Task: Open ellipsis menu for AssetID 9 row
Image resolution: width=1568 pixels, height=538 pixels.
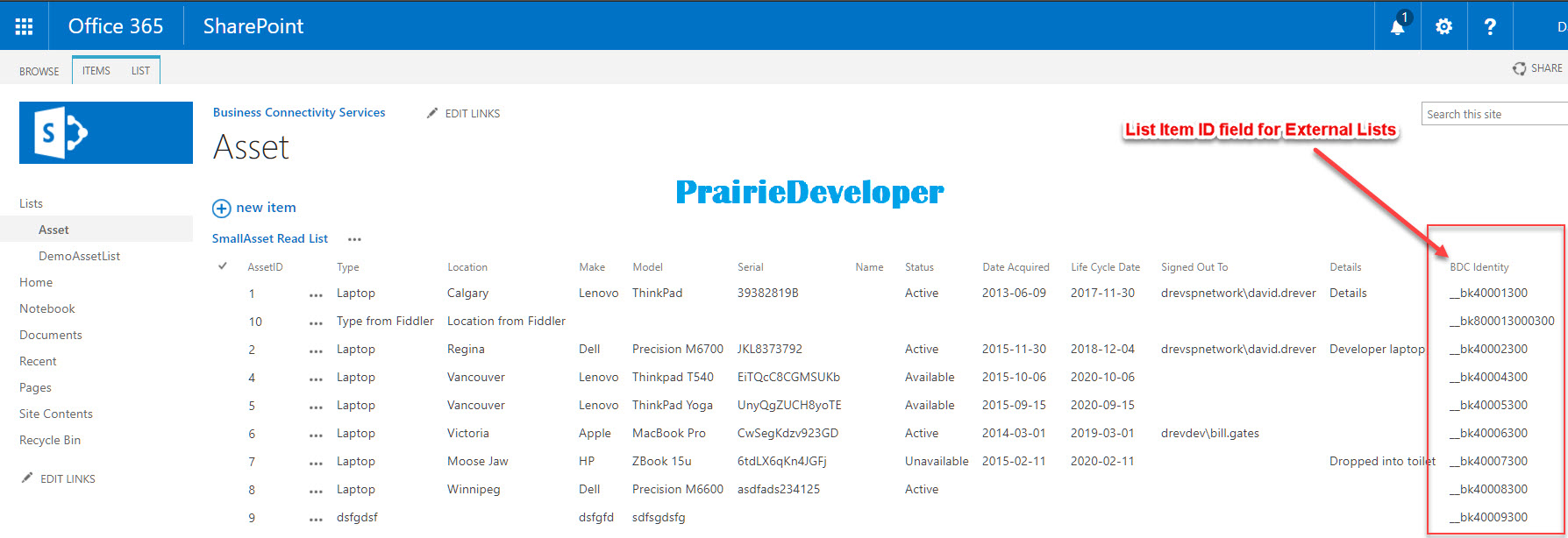Action: 316,520
